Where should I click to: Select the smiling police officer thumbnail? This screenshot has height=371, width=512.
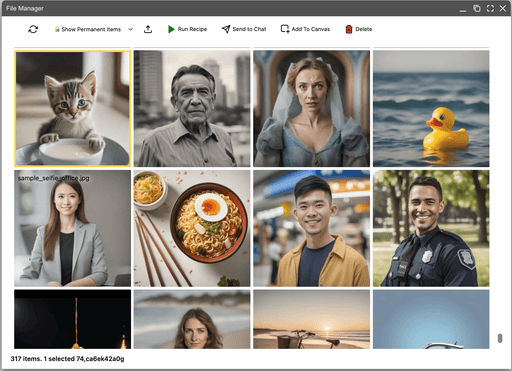point(431,228)
